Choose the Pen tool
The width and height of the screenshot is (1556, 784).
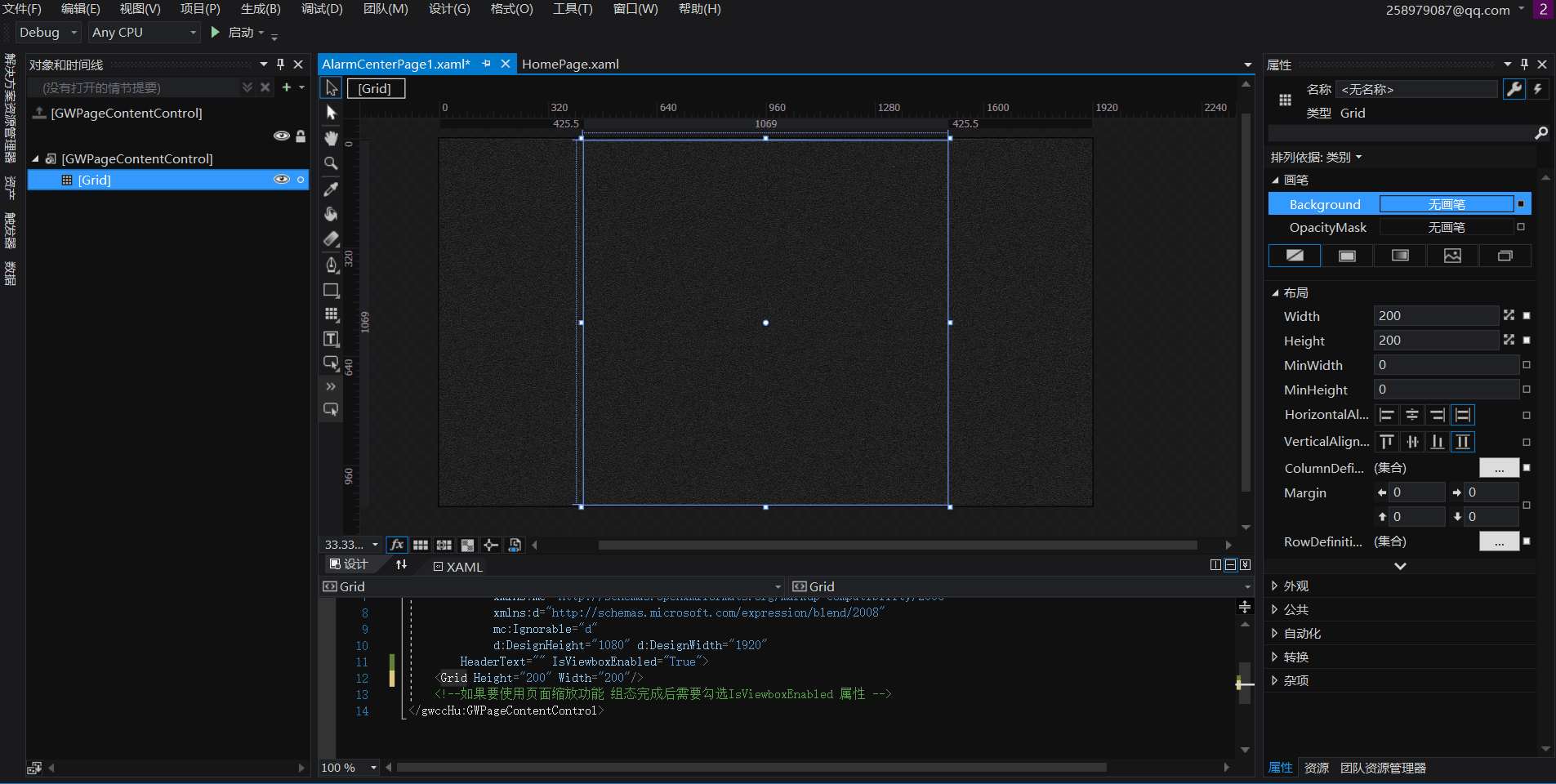point(331,265)
